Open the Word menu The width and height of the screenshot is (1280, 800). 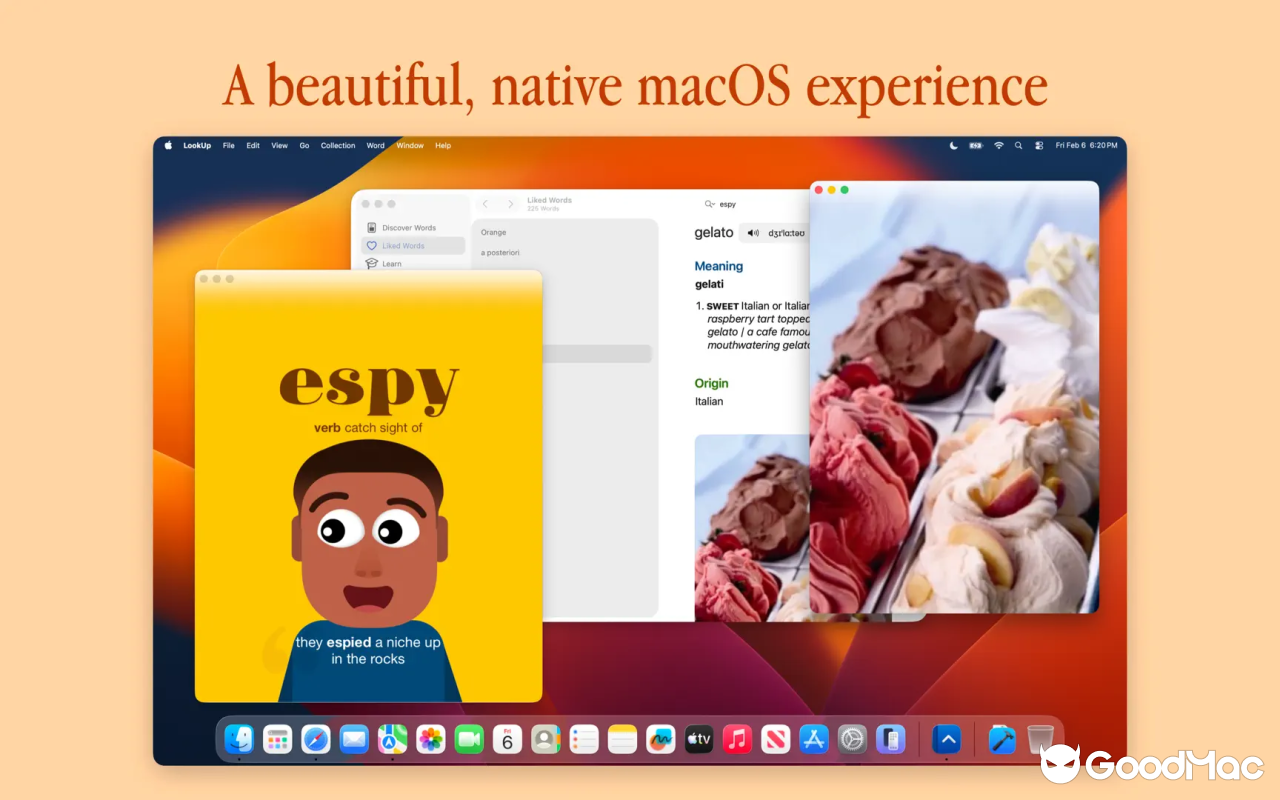(x=376, y=146)
